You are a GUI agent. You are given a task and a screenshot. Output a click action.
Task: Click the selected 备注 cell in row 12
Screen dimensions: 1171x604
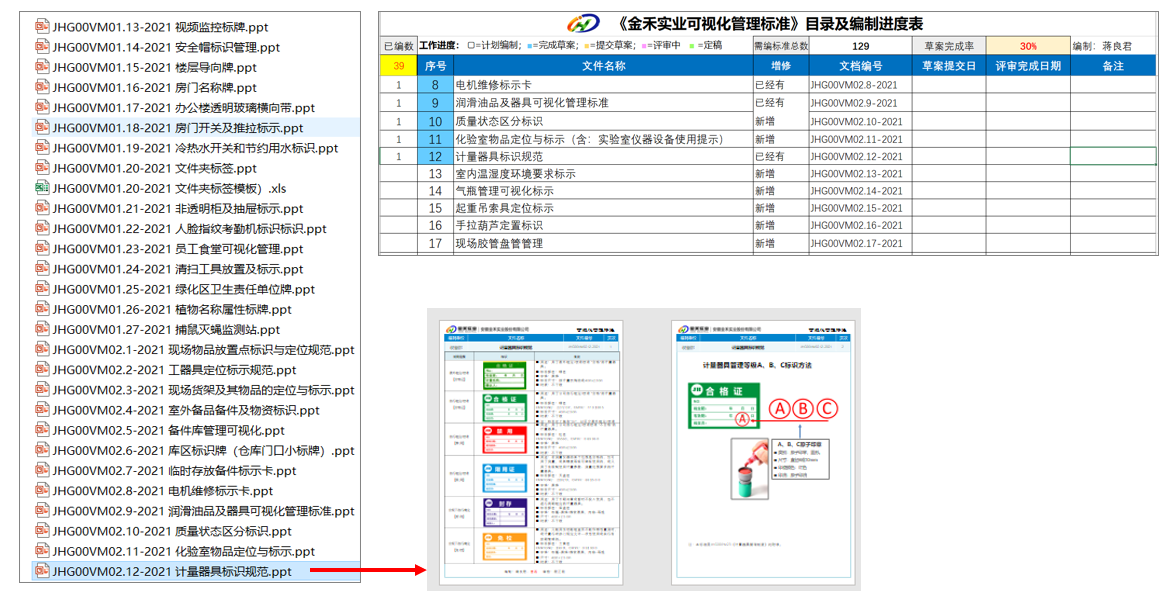(1113, 156)
